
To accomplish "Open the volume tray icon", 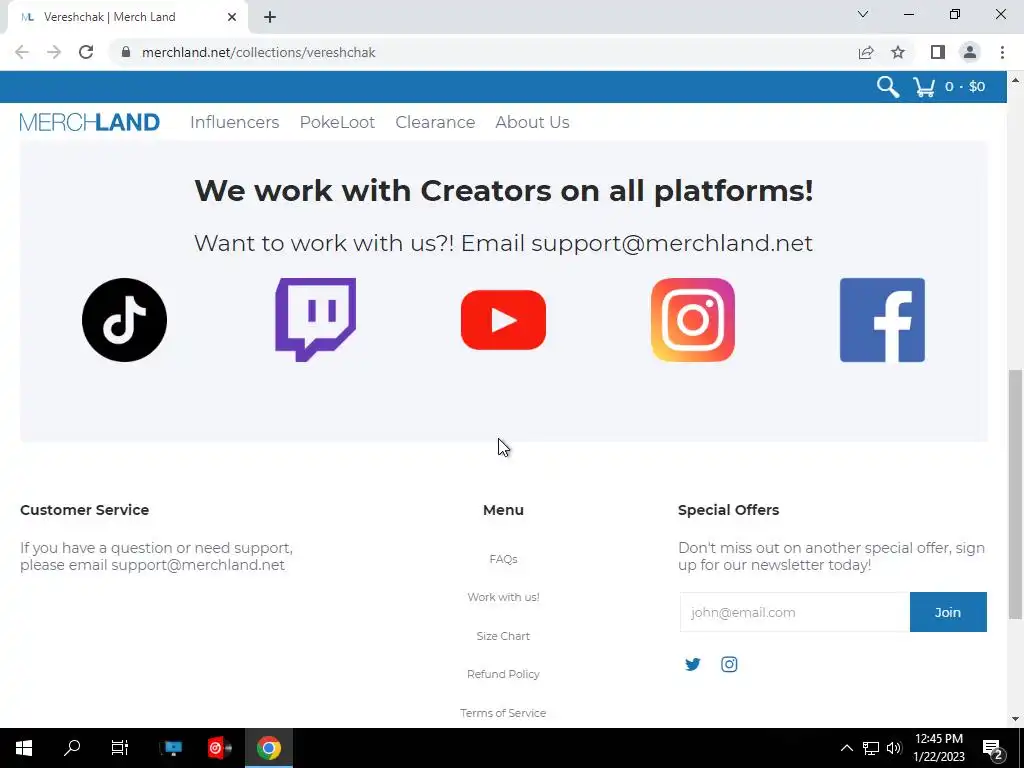I will point(894,748).
